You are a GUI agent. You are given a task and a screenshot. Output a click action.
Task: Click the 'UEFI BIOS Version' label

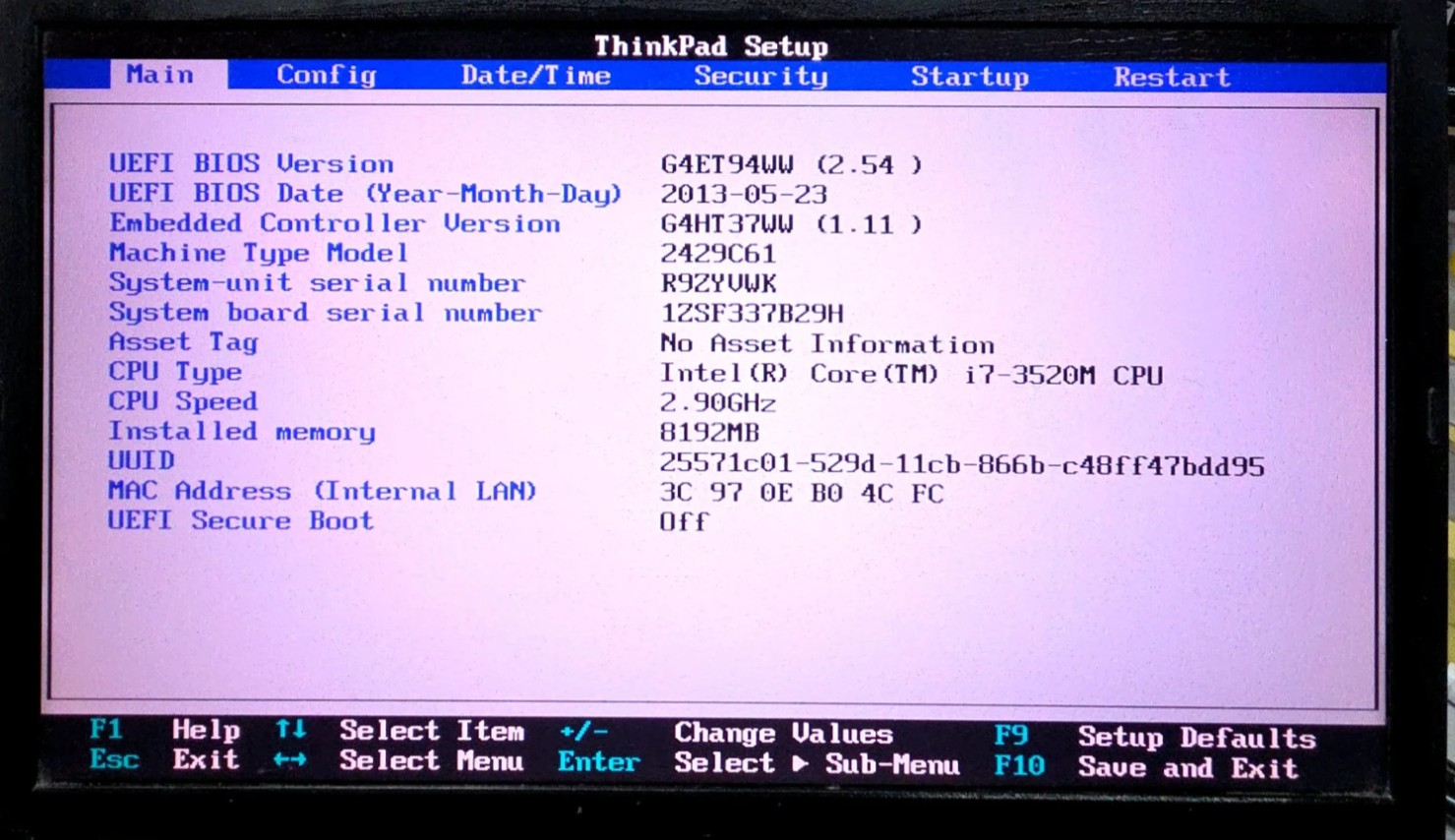pyautogui.click(x=251, y=163)
